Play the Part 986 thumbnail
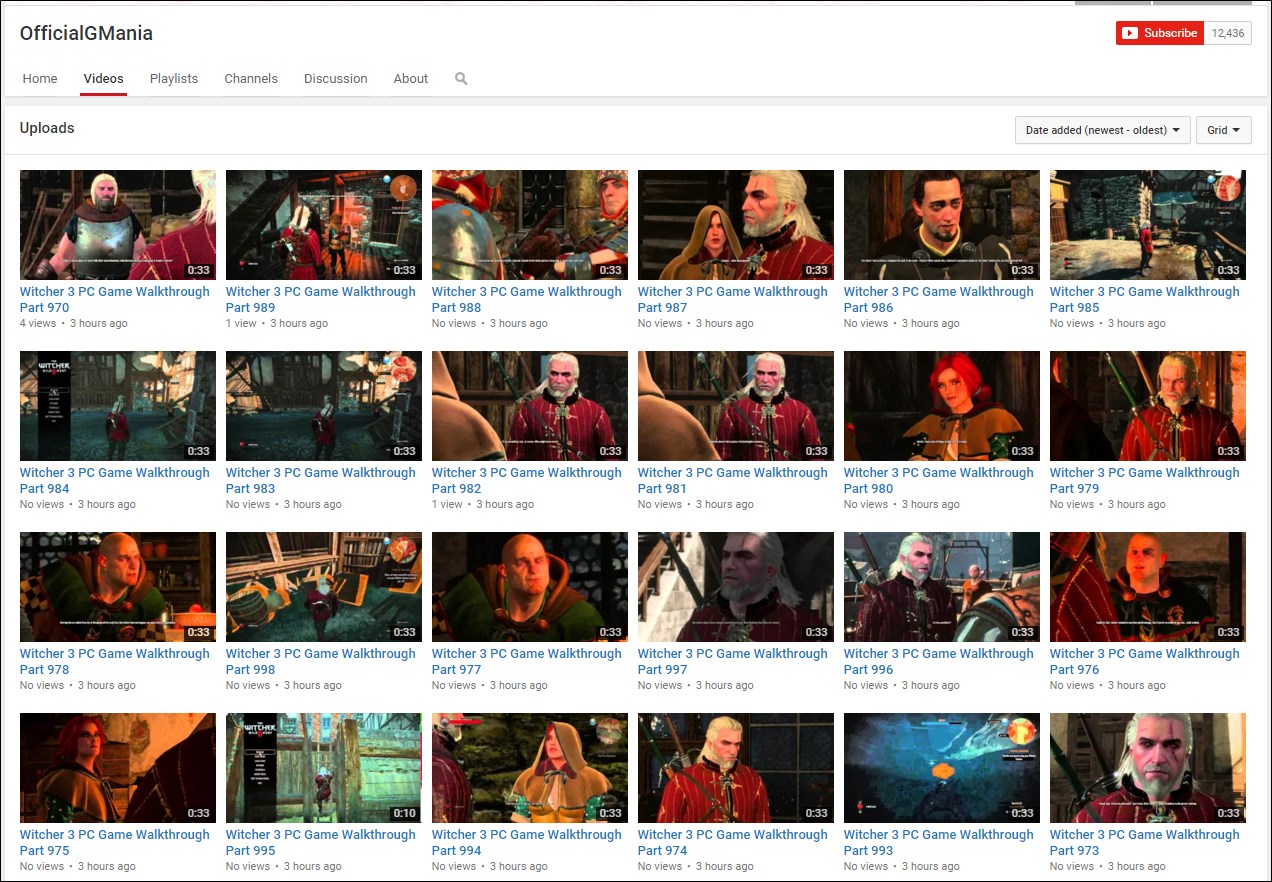Image resolution: width=1272 pixels, height=882 pixels. point(942,225)
